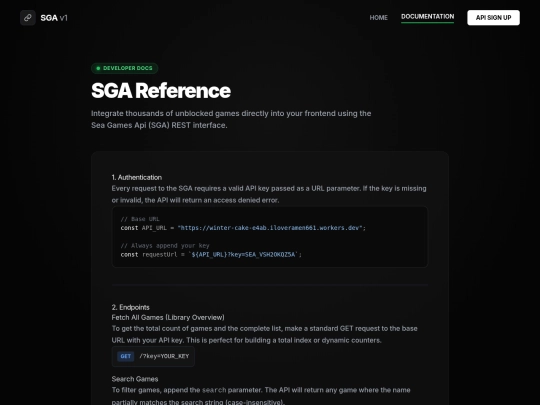
Task: Click the '2. Endpoints' heading
Action: (131, 307)
